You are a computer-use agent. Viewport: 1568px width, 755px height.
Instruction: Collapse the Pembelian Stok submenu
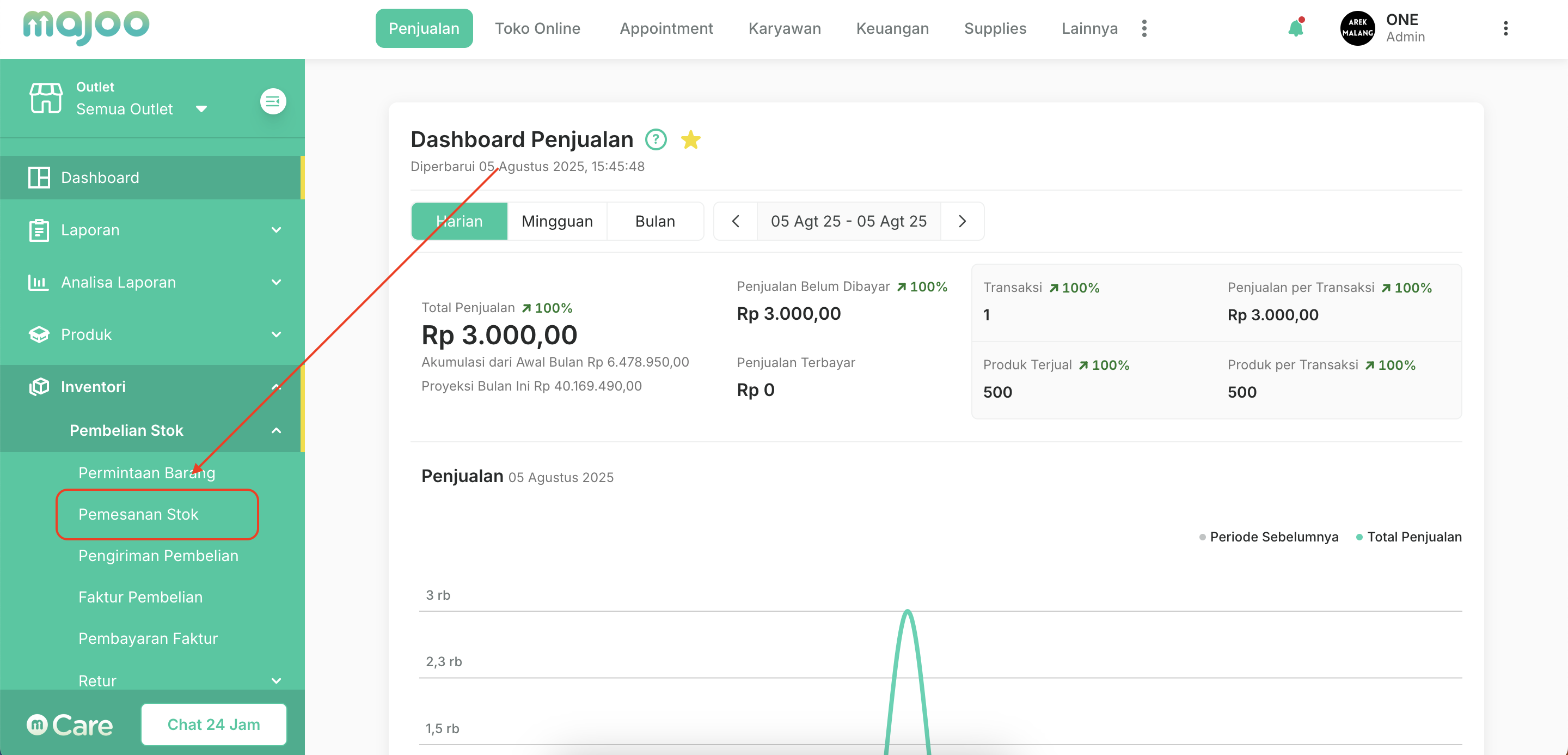click(277, 431)
